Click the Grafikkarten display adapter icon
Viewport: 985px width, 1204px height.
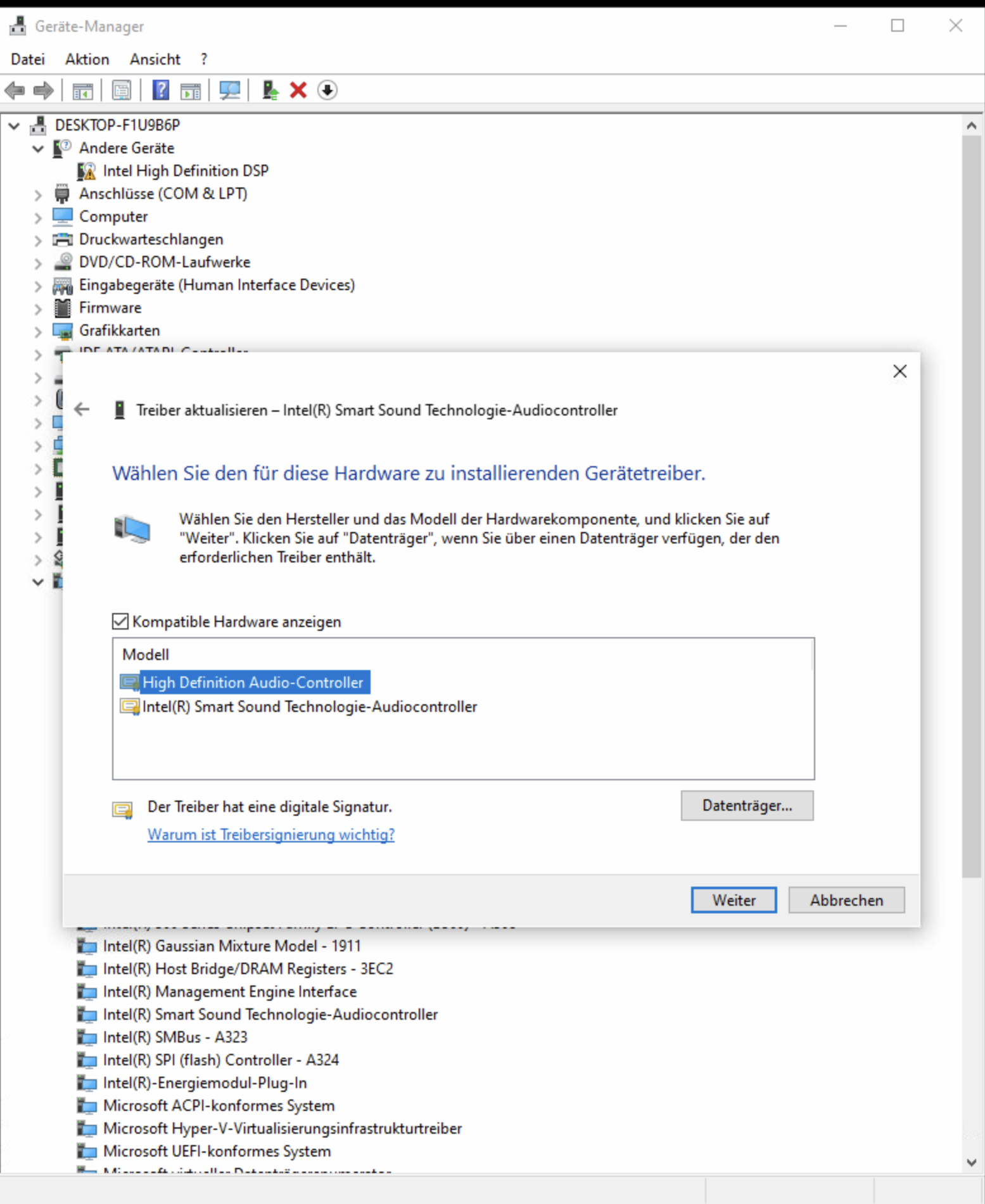click(x=63, y=331)
